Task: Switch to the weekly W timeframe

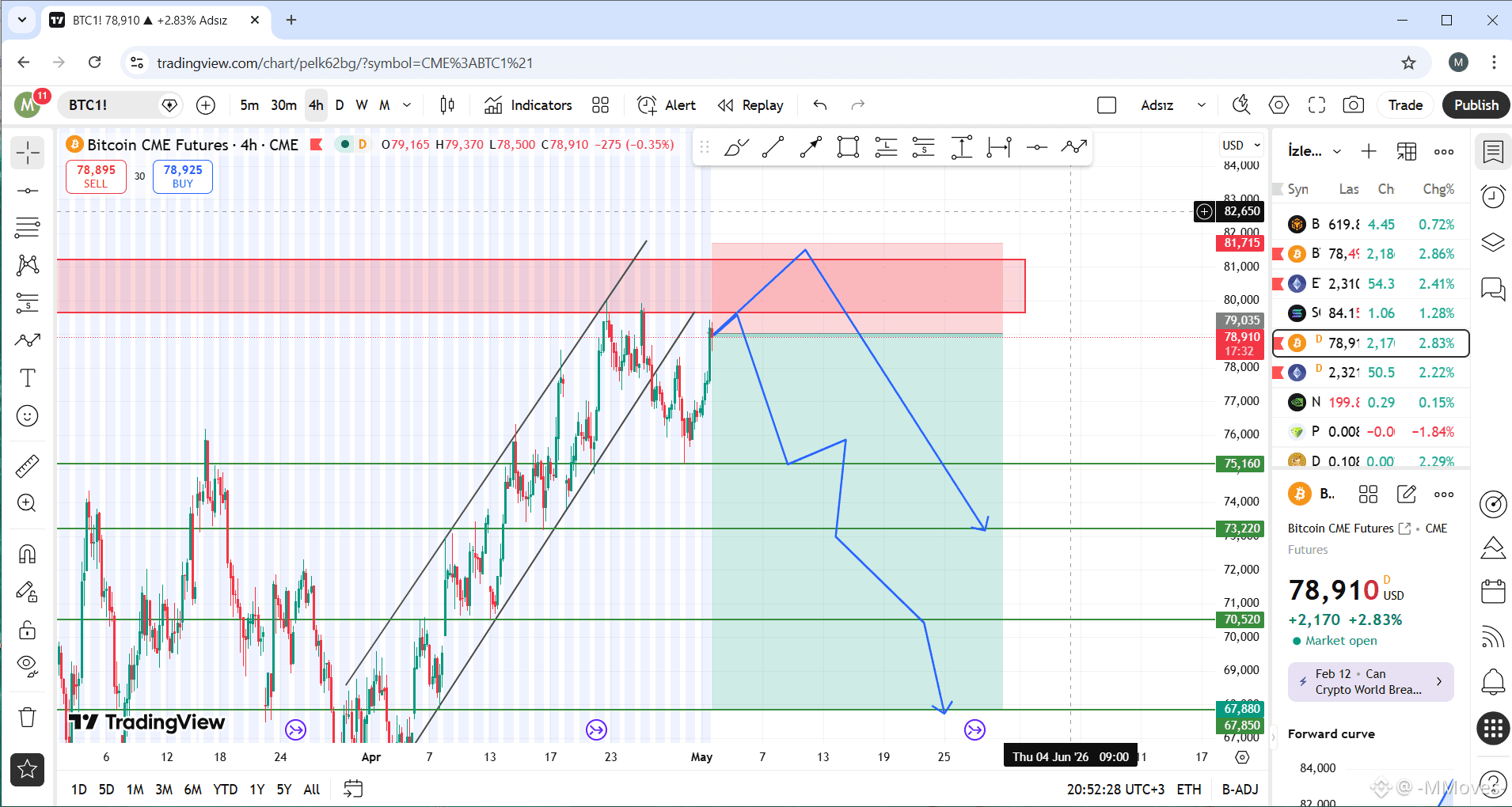Action: point(362,105)
